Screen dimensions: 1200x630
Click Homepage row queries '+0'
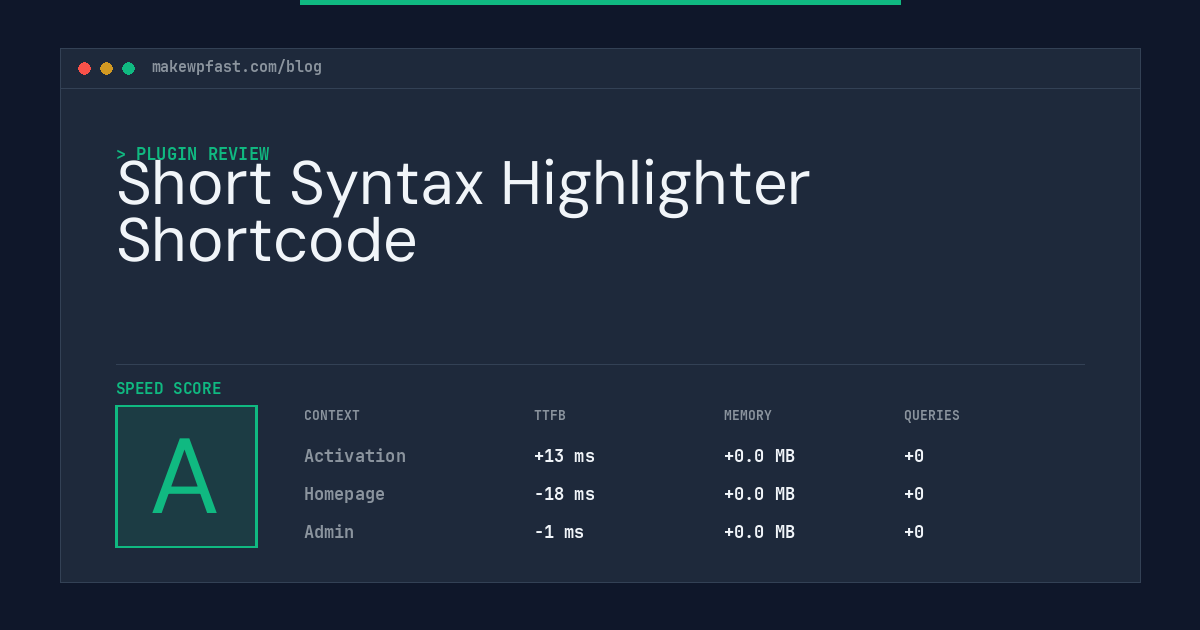point(914,494)
